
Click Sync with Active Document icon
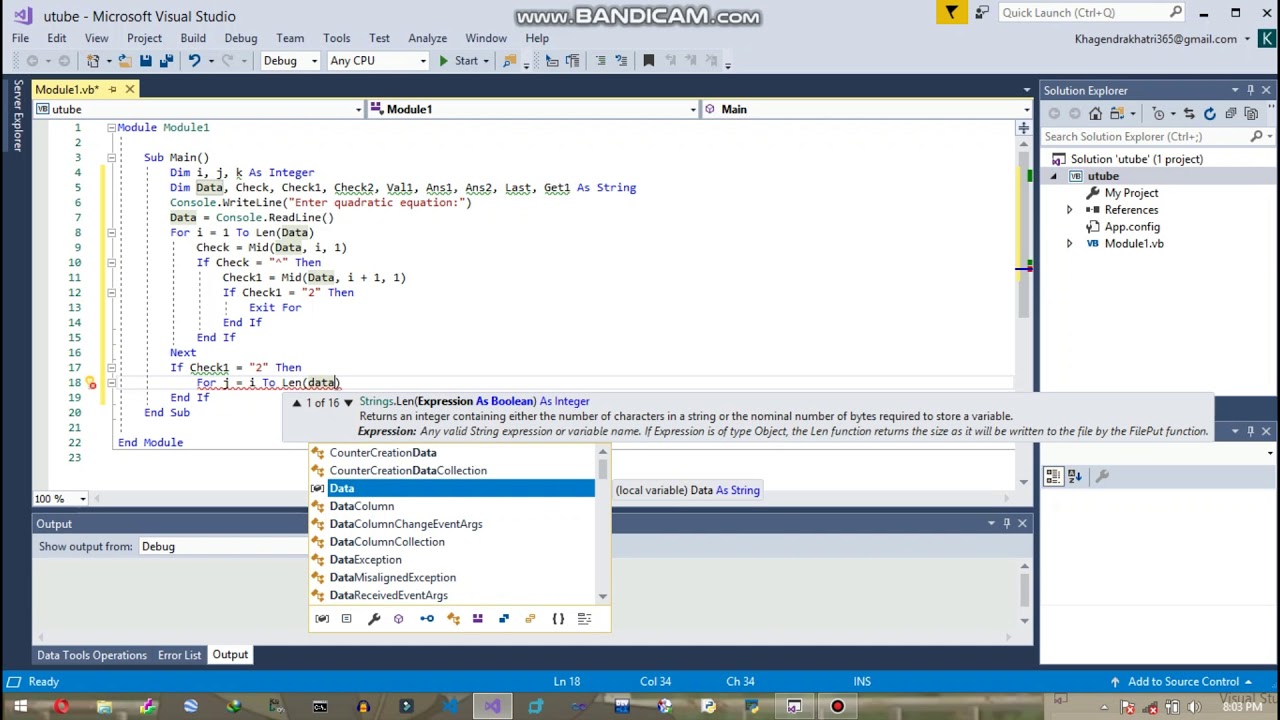click(1189, 113)
